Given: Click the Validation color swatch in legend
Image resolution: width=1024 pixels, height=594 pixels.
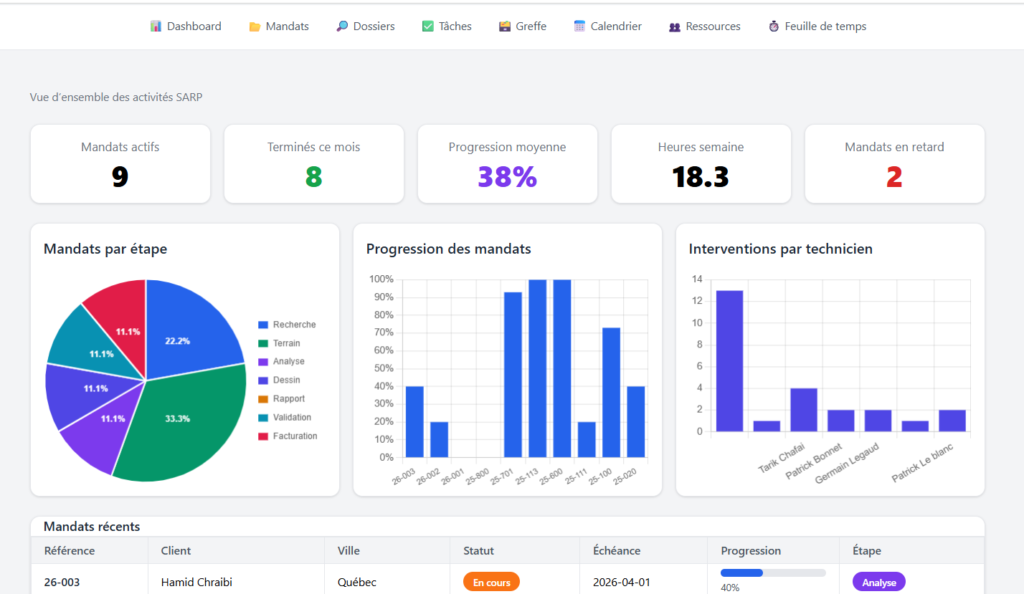Looking at the screenshot, I should click(x=264, y=418).
